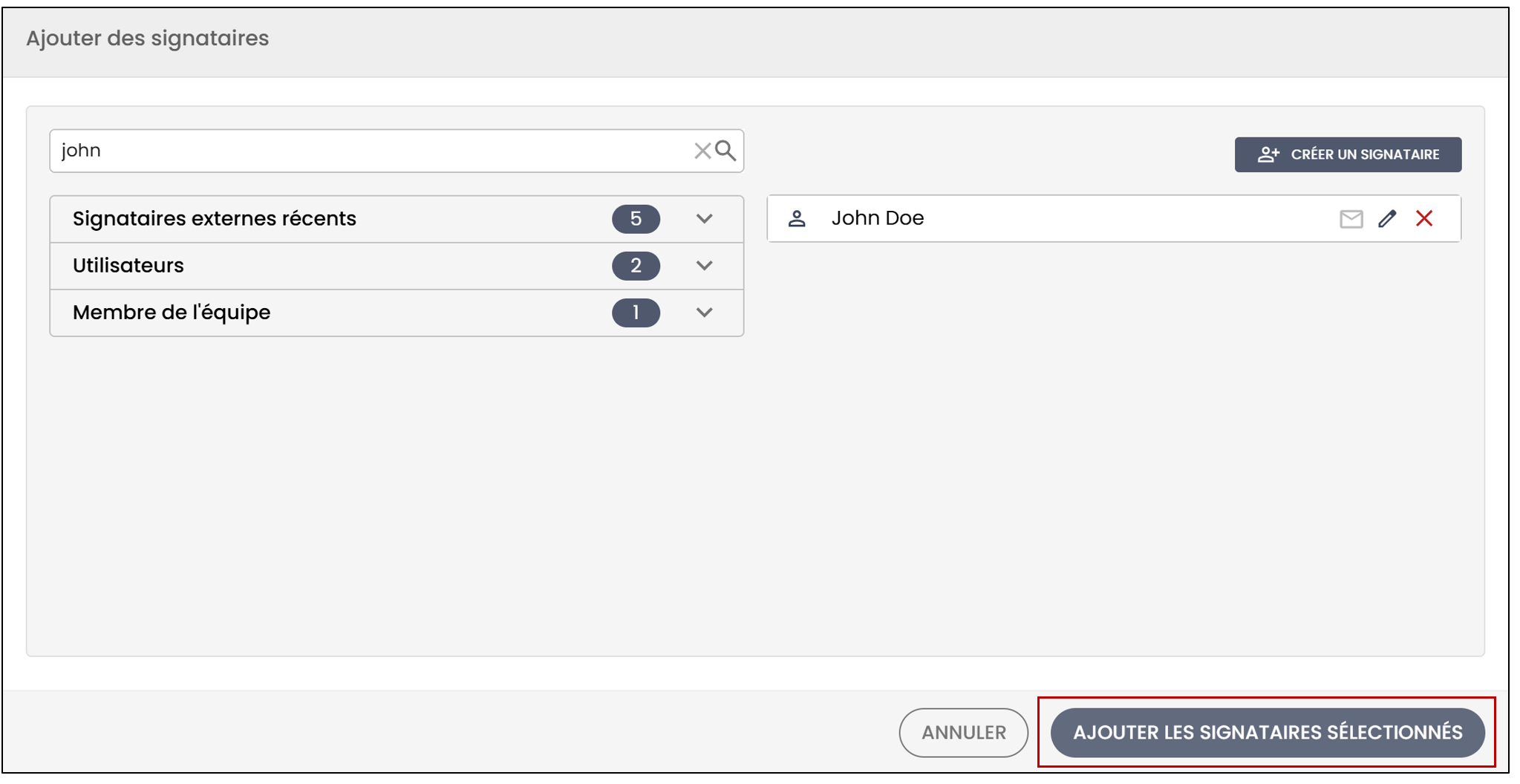Screen dimensions: 1520x784
Task: Click the person icon beside John Doe
Action: coord(797,218)
